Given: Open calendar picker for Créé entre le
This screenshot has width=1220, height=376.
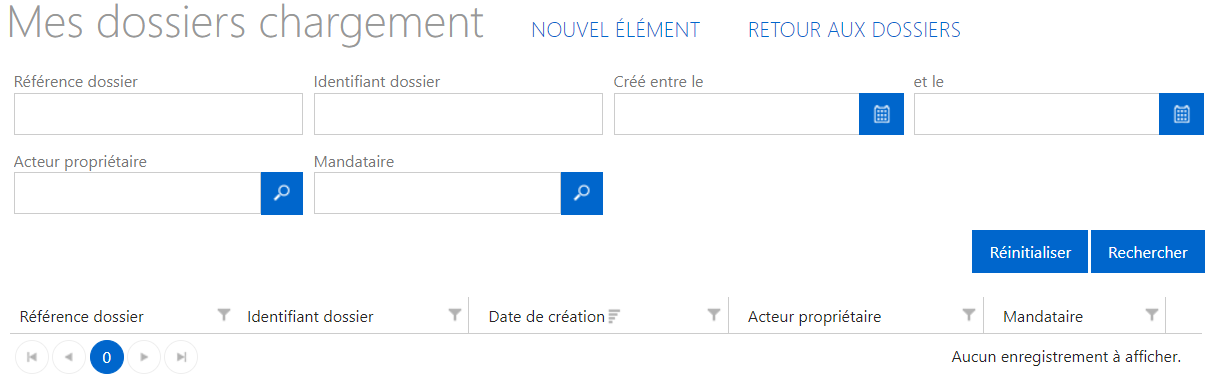Looking at the screenshot, I should pyautogui.click(x=882, y=114).
